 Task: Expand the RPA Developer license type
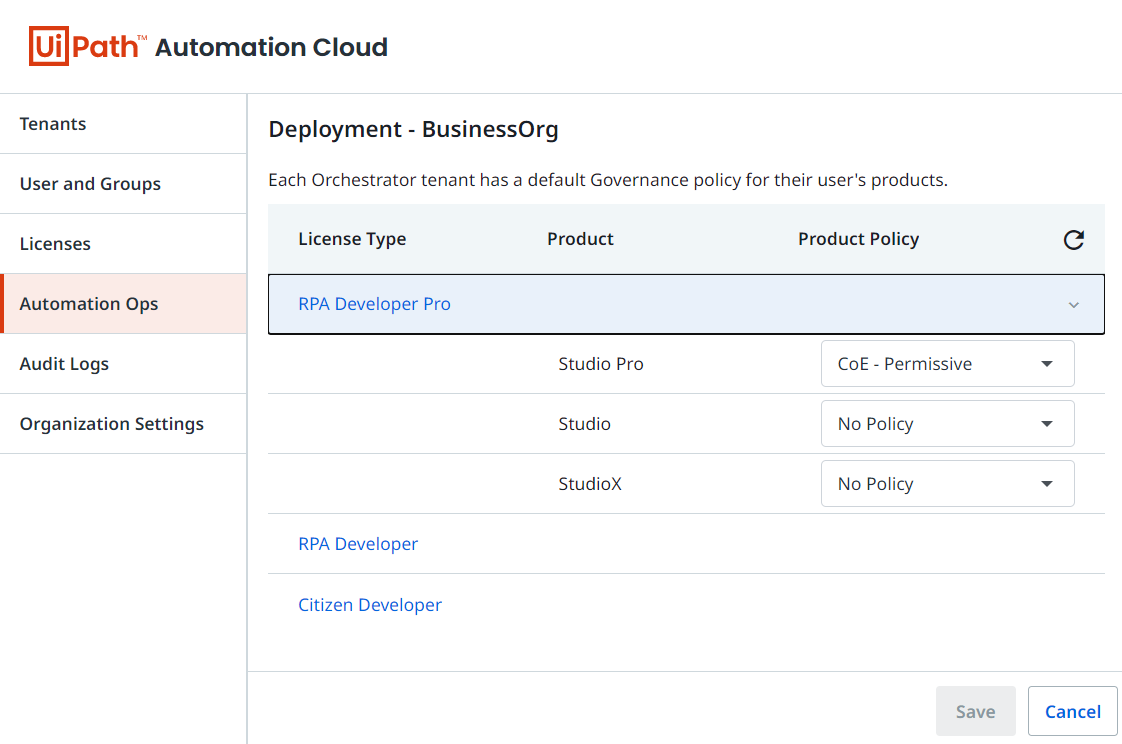(358, 544)
